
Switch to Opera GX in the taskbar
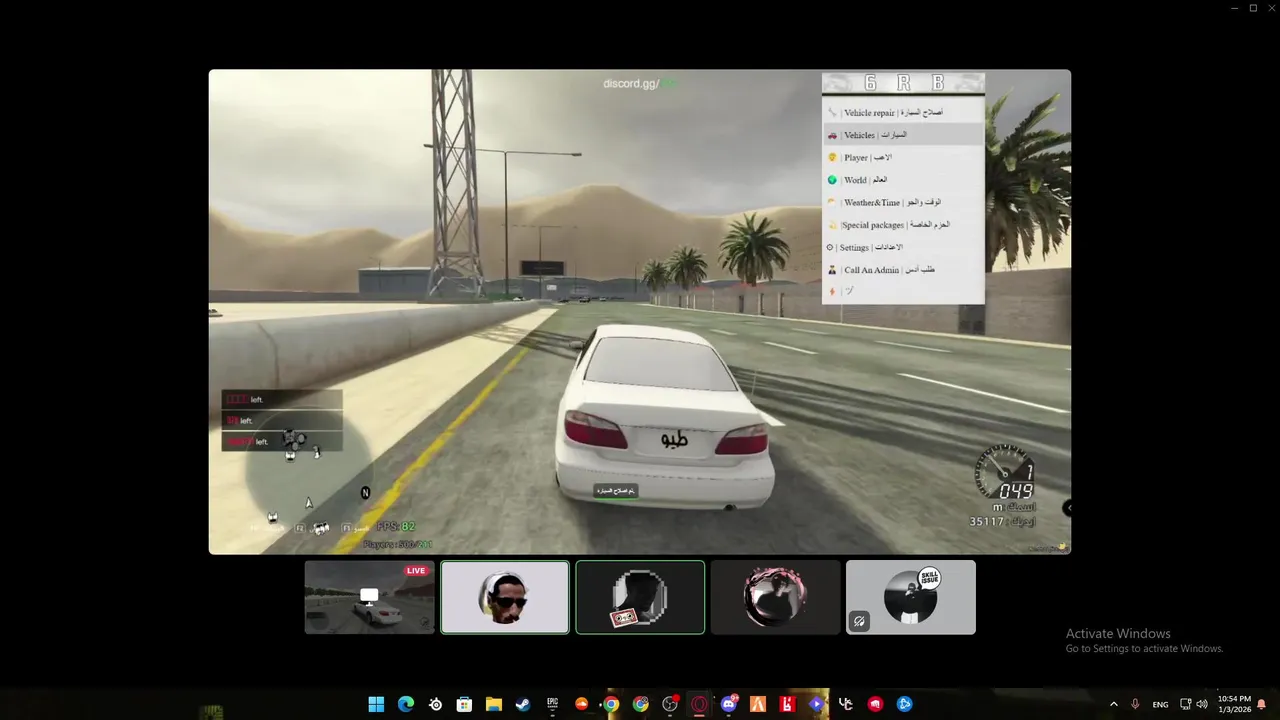tap(699, 704)
